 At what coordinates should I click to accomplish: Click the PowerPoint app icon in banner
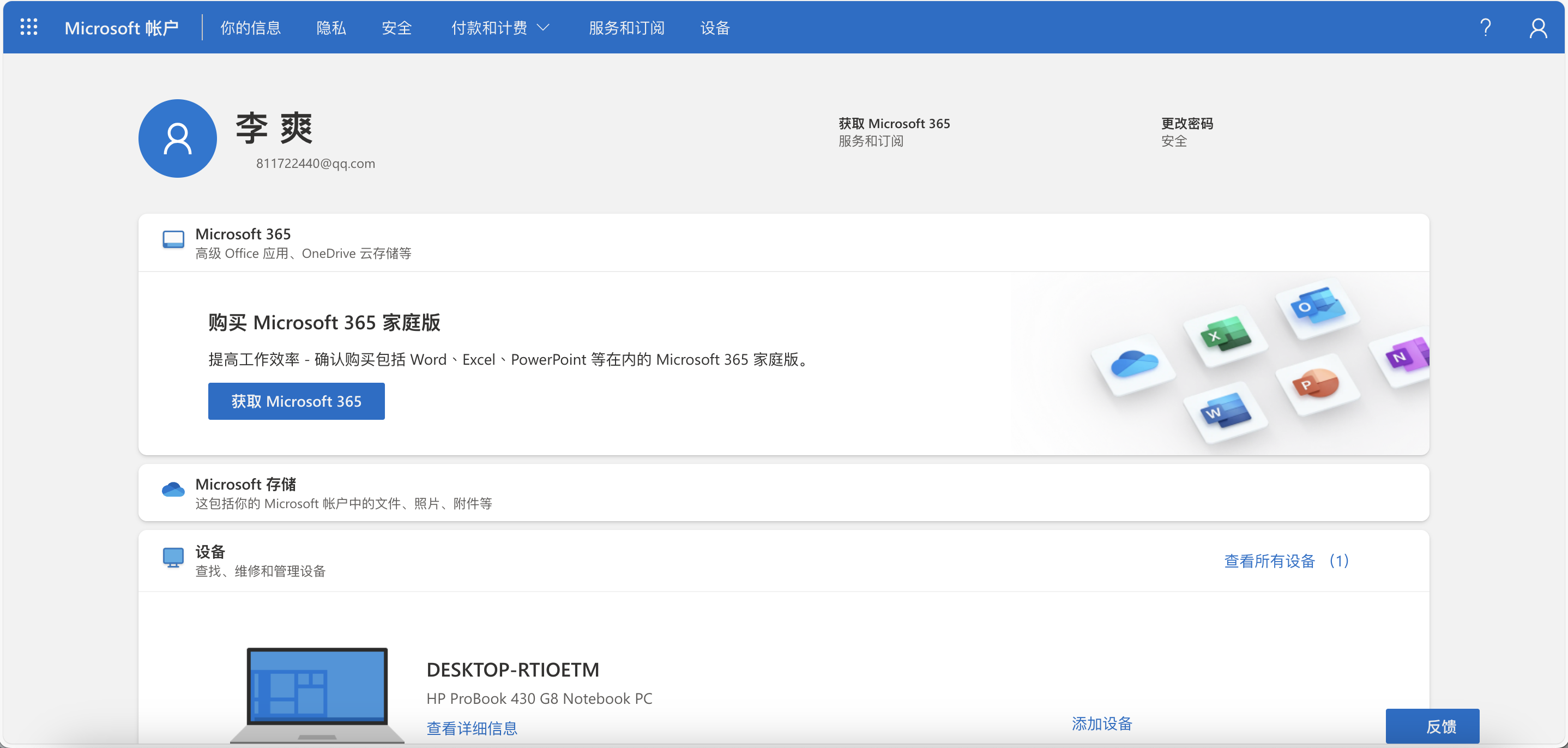pyautogui.click(x=1315, y=383)
